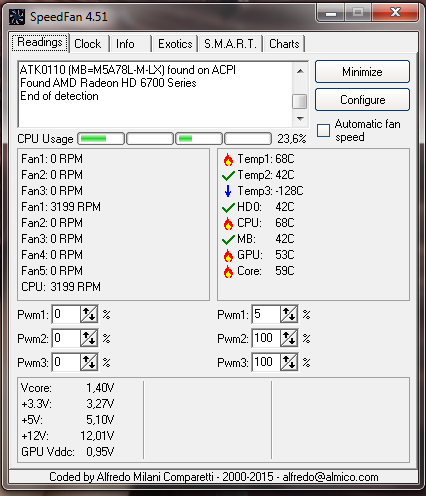Click the 'Fan4: 0 RPM' reading
This screenshot has width=426, height=496.
[52, 255]
